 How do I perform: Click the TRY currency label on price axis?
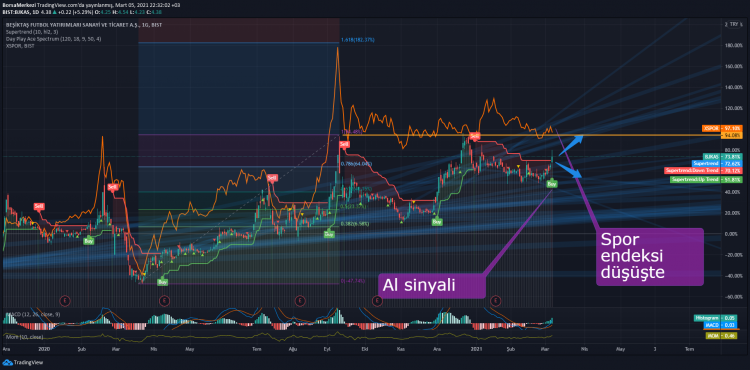click(x=734, y=23)
